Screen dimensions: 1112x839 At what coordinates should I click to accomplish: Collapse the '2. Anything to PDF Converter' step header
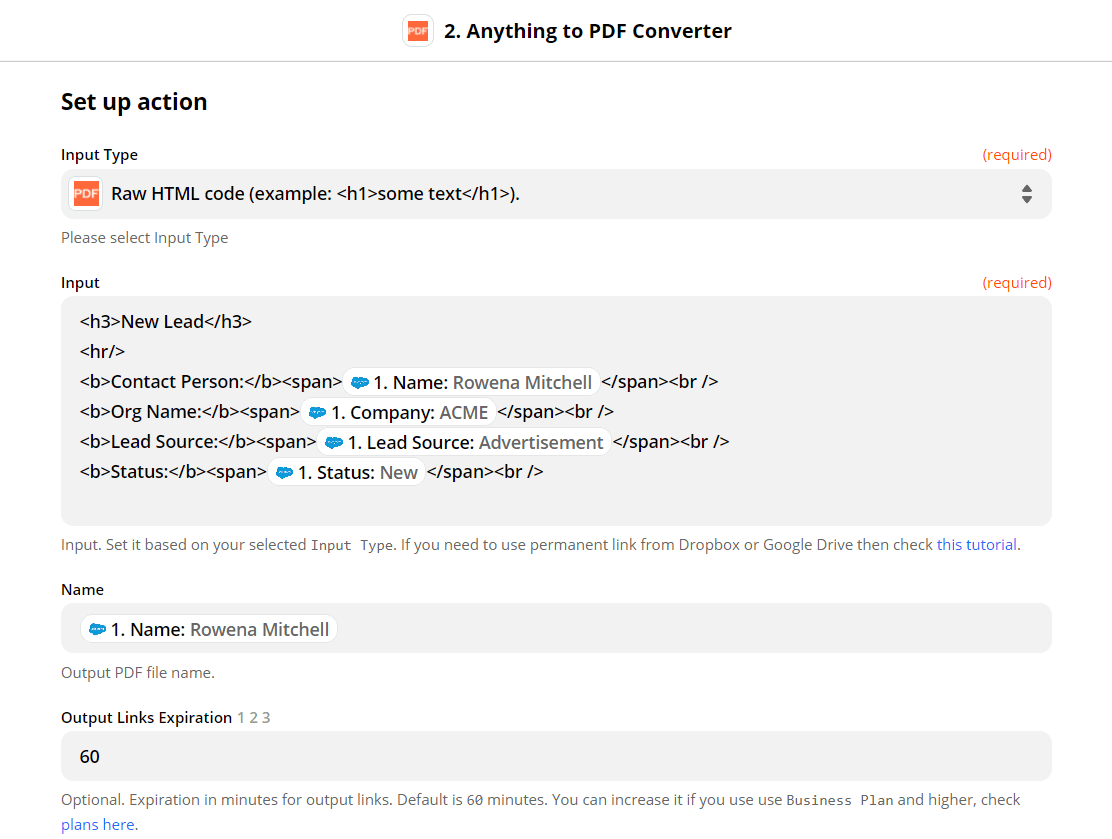587,30
